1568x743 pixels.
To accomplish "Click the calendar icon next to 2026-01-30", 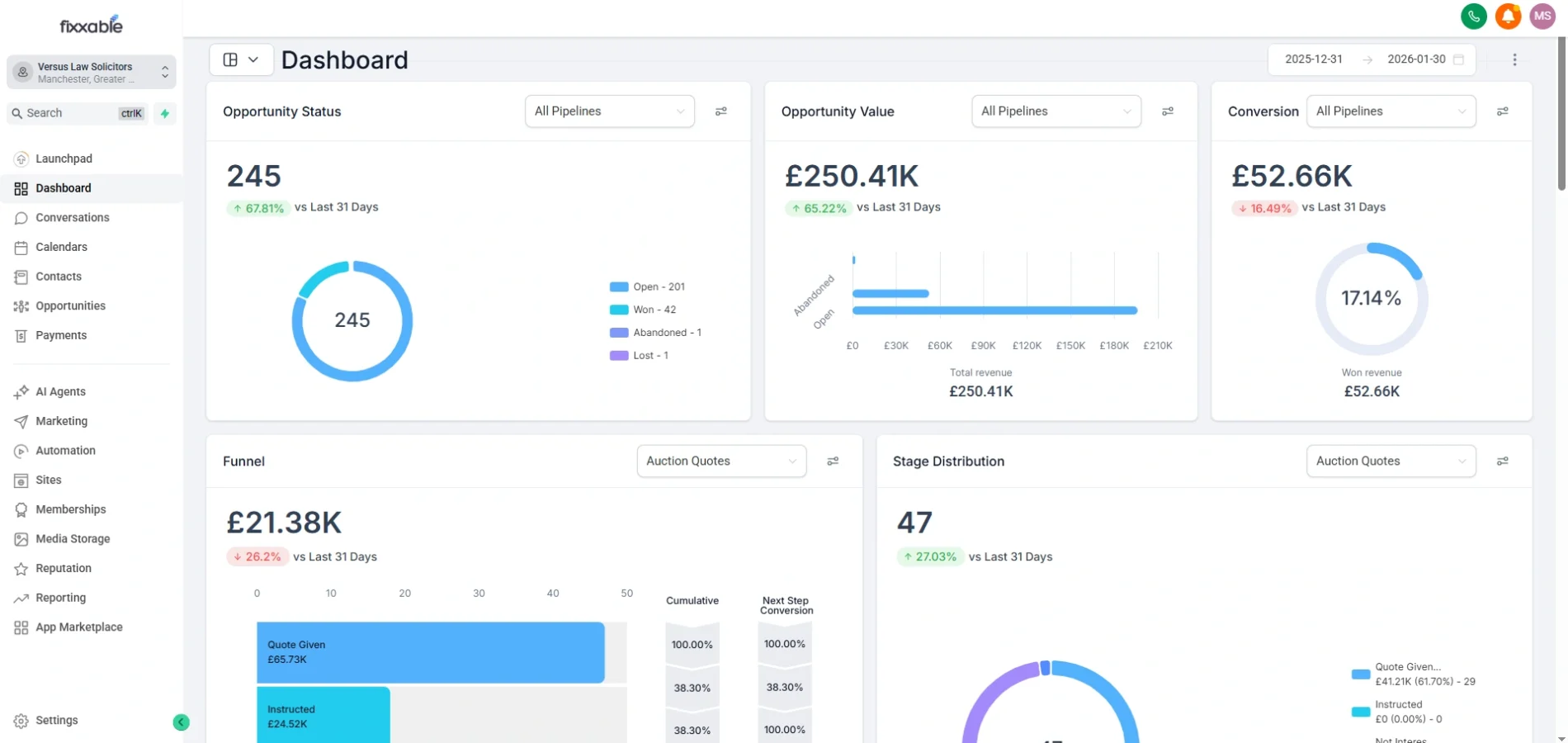I will (x=1459, y=59).
